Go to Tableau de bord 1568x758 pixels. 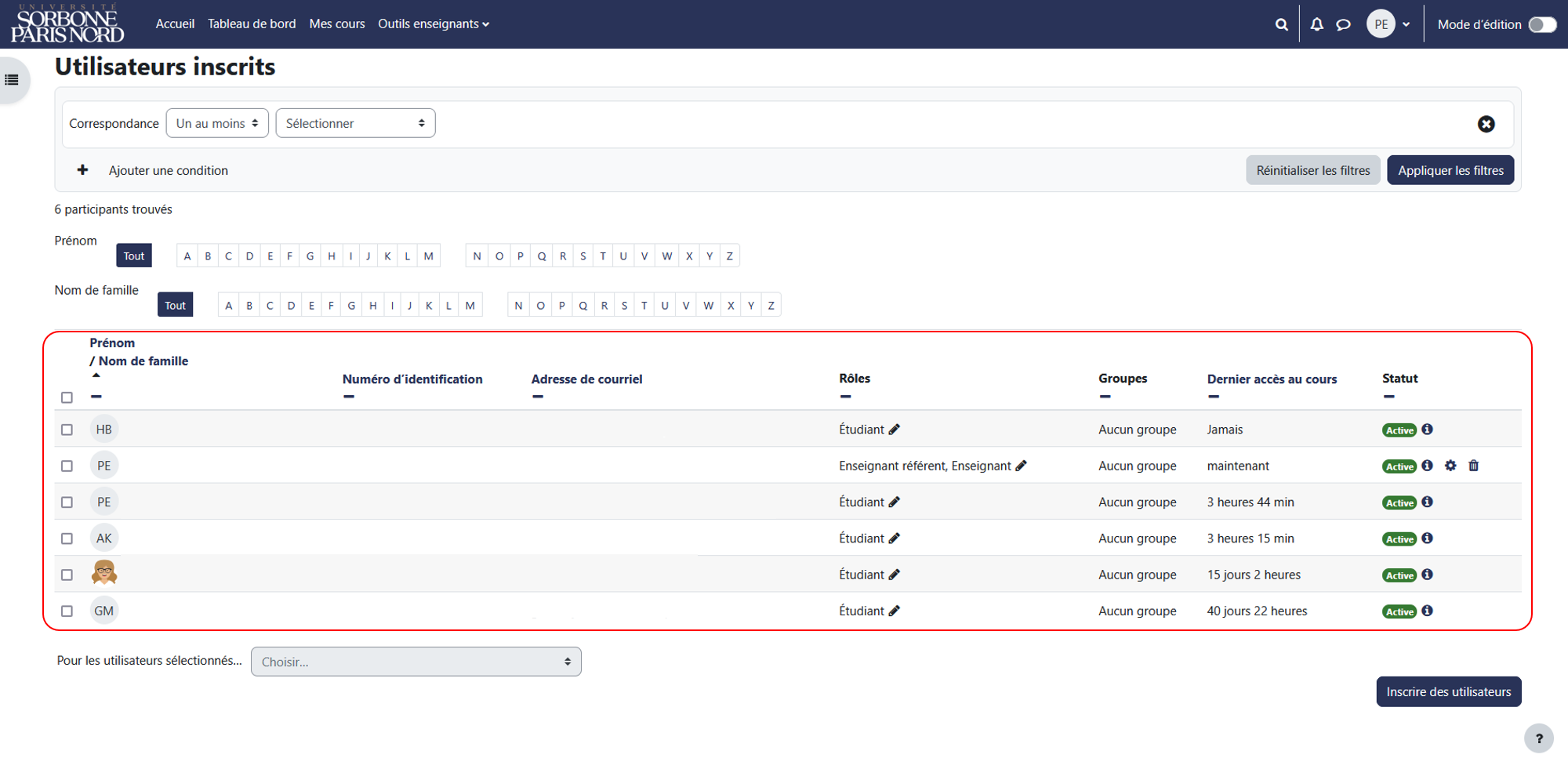[252, 24]
